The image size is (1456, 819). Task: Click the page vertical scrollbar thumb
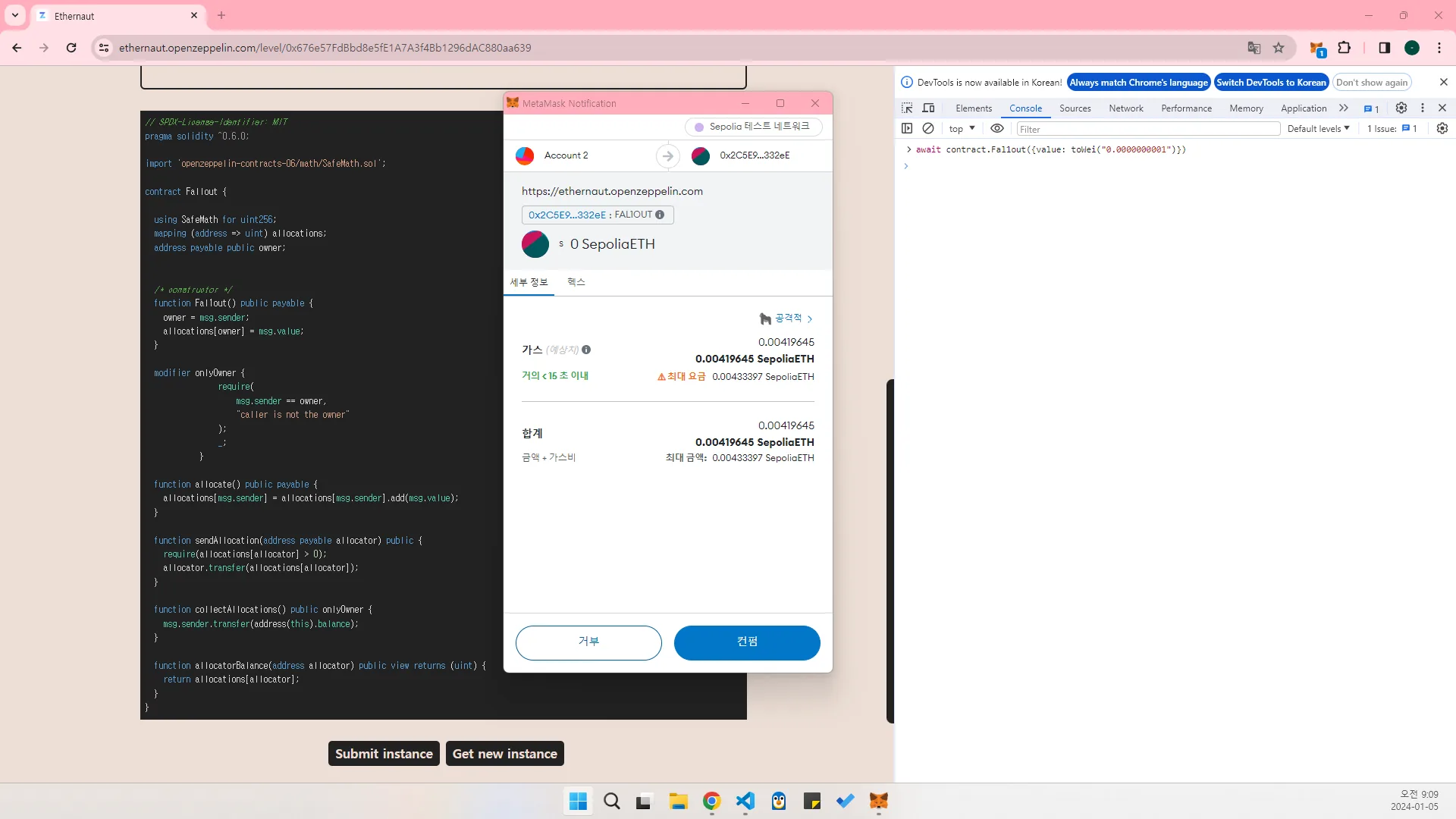[890, 551]
